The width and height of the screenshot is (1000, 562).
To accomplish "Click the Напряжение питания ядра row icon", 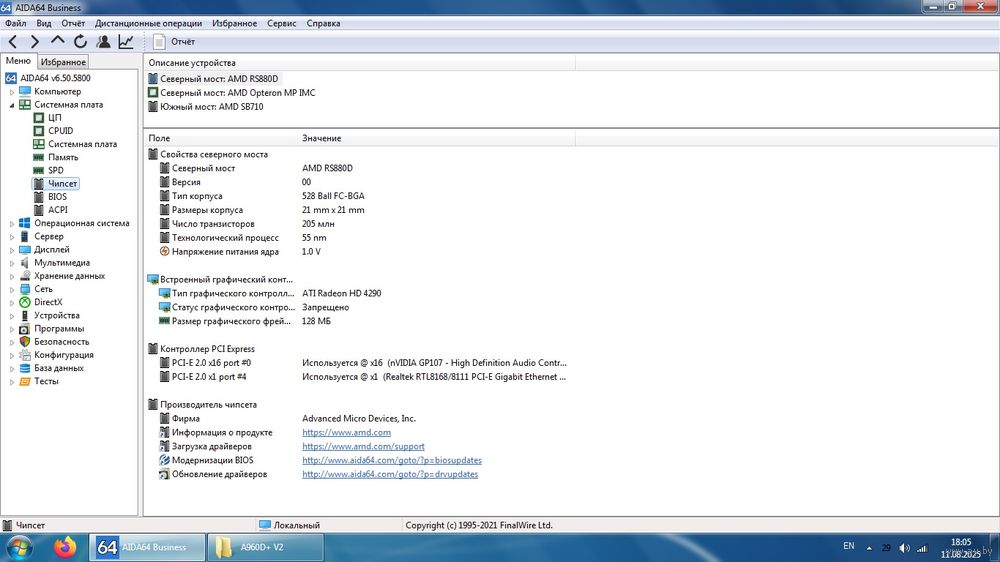I will coord(165,252).
